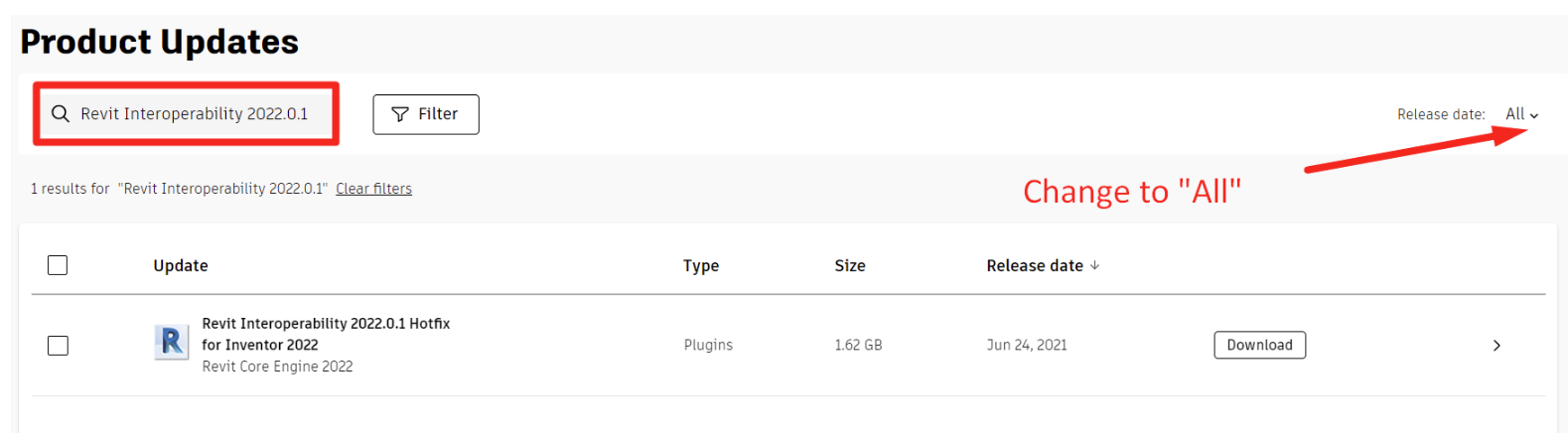Open the Release date 'All' dropdown
The height and width of the screenshot is (446, 1568).
pos(1520,114)
